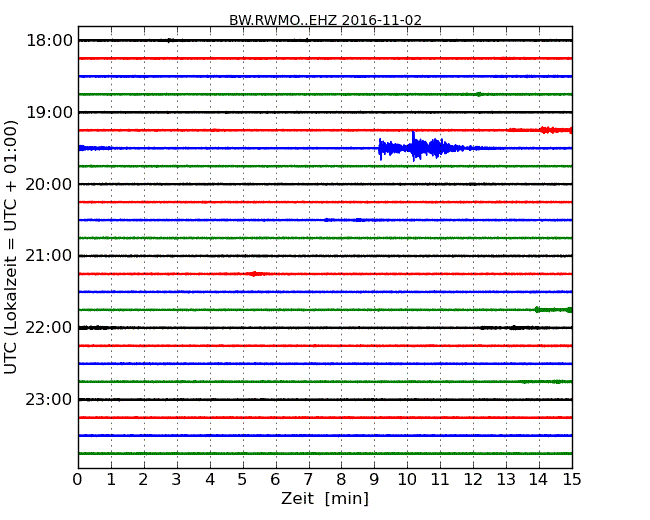Click the x-axis tick label 13
Viewport: 650px width, 520px height.
[506, 479]
